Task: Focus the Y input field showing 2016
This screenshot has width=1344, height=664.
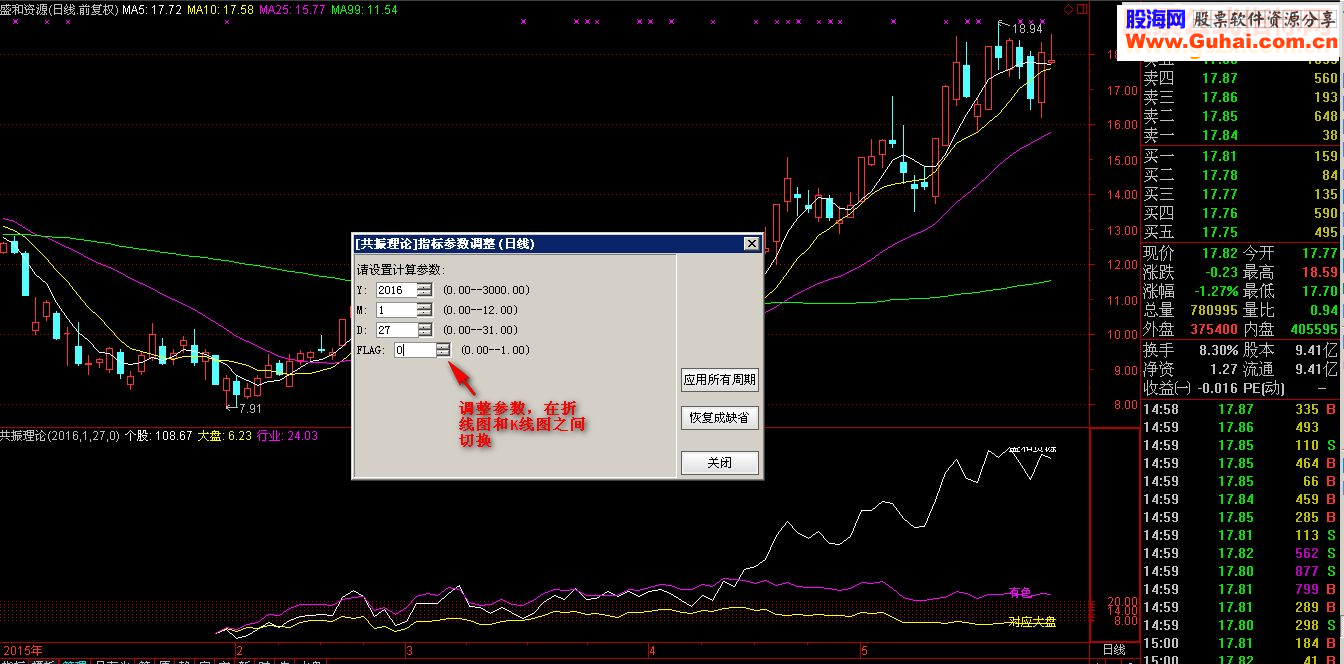Action: [x=397, y=290]
